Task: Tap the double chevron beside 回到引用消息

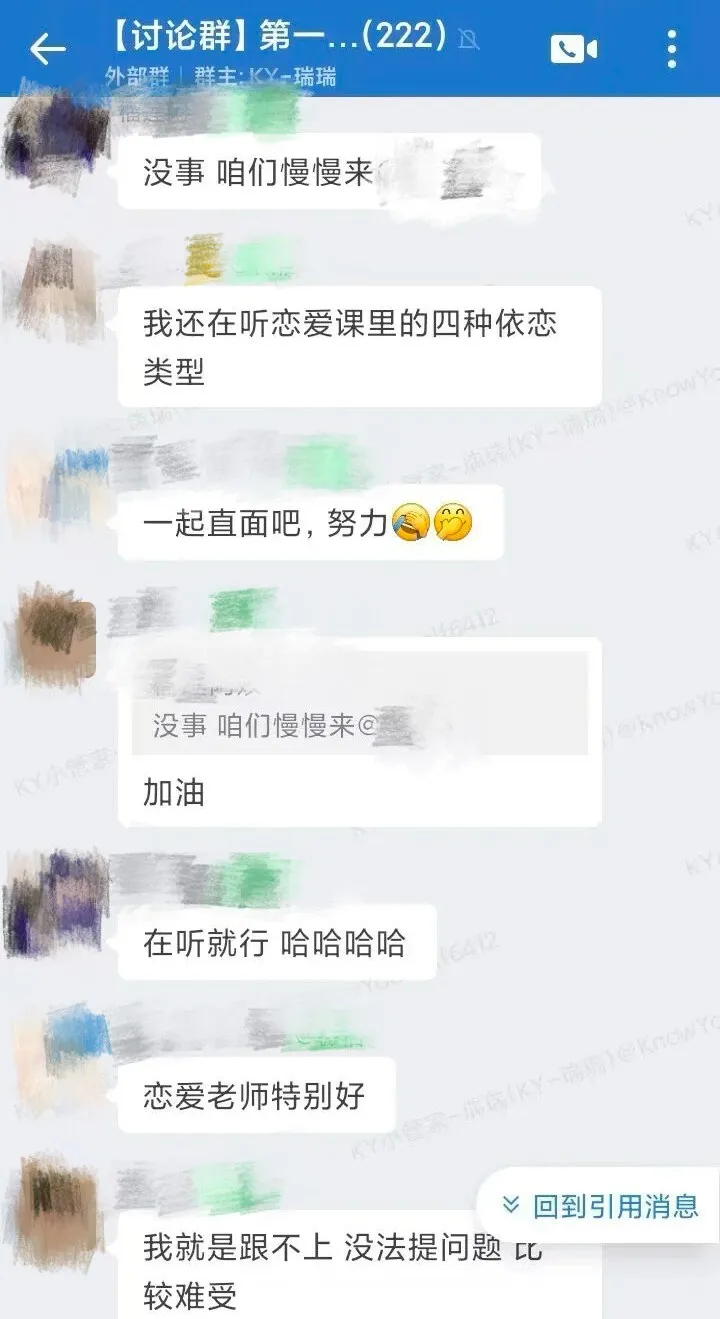Action: point(511,1205)
